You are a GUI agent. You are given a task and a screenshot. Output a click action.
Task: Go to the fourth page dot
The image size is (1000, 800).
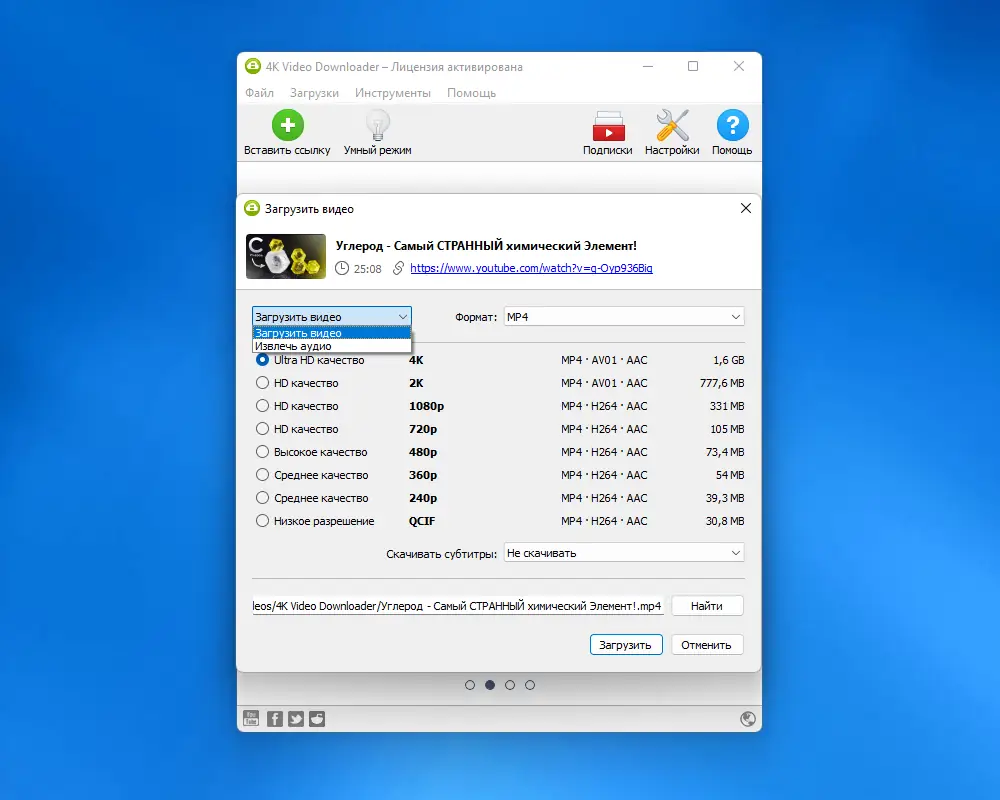point(530,685)
